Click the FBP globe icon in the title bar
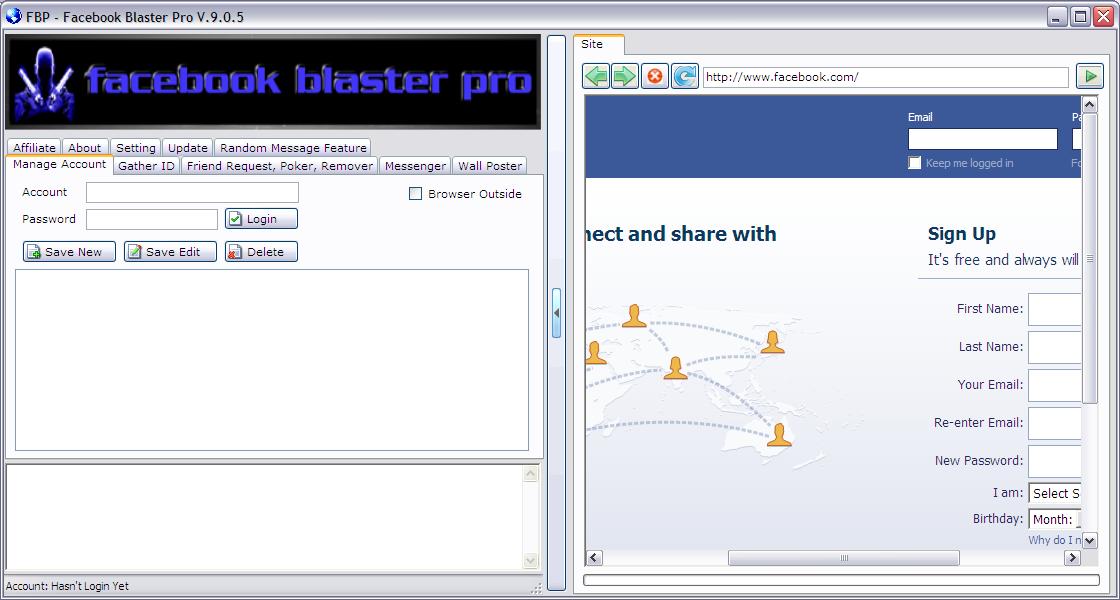Viewport: 1120px width, 600px height. pos(11,16)
